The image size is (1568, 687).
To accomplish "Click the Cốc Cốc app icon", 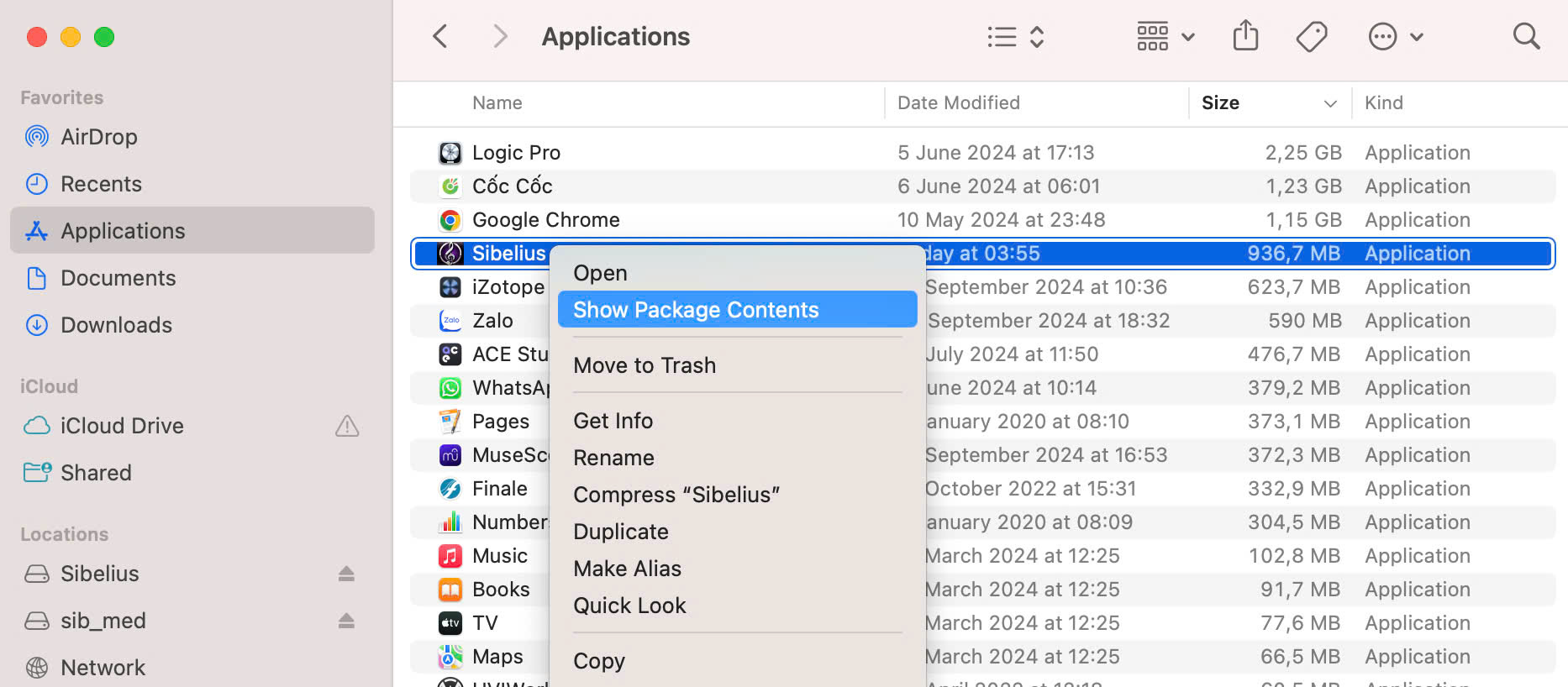I will coord(450,186).
